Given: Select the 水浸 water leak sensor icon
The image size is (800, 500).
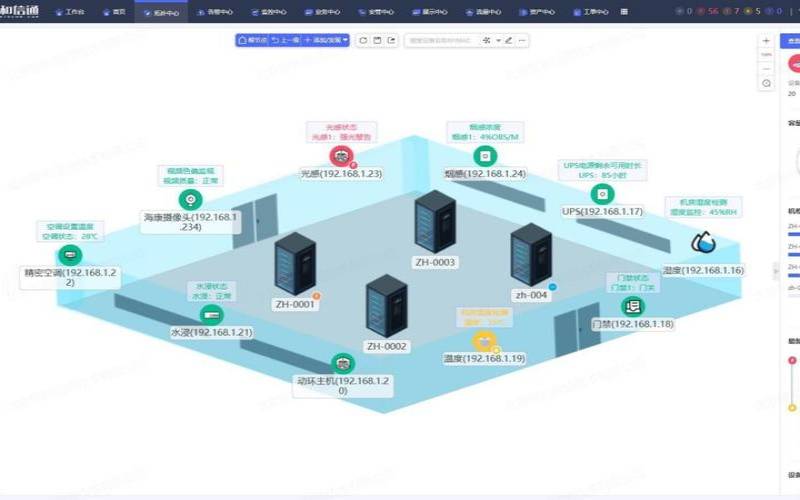Looking at the screenshot, I should point(211,315).
